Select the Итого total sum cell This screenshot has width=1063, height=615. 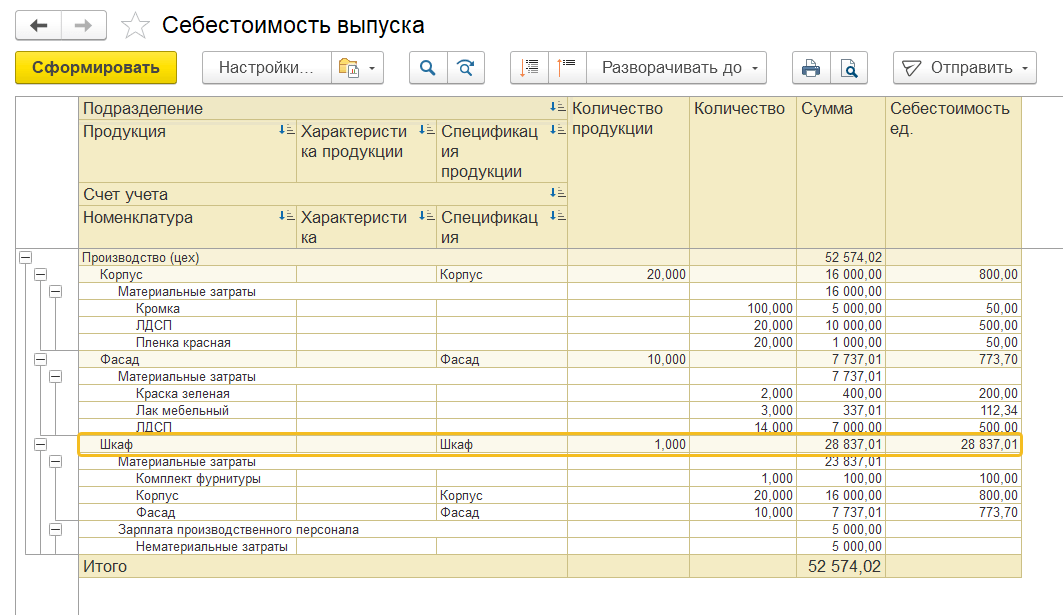tap(840, 567)
